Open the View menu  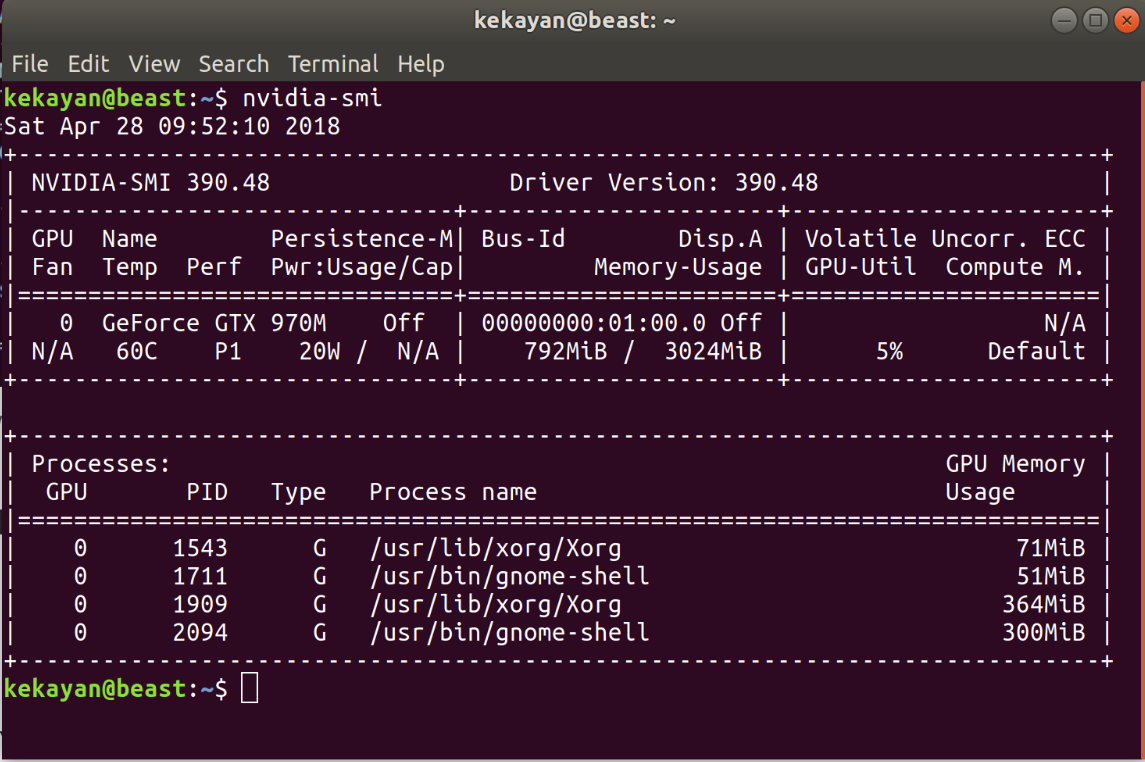pos(154,64)
